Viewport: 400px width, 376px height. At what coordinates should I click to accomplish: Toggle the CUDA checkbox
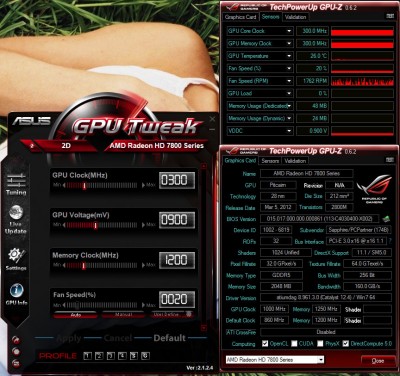tap(294, 343)
